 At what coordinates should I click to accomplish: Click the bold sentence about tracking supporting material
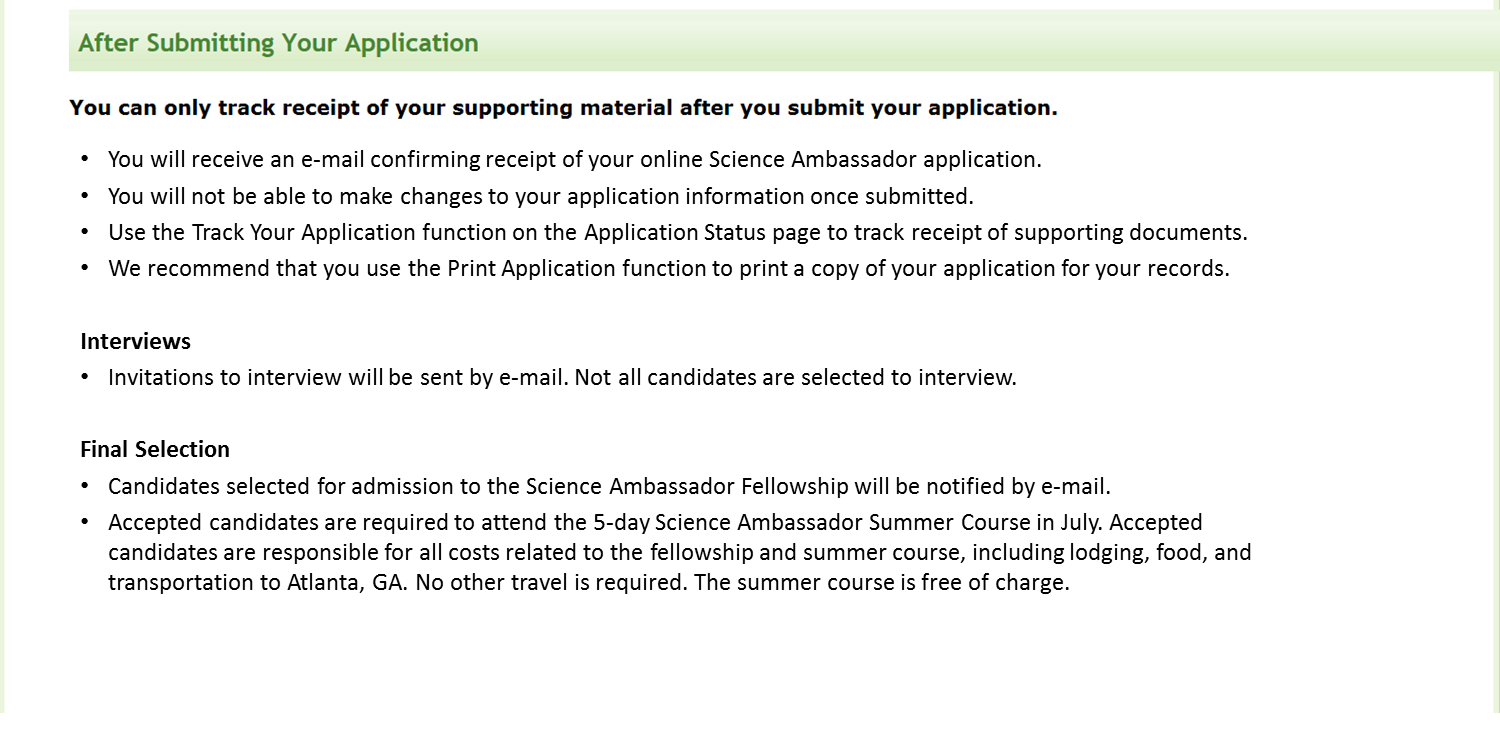point(563,108)
